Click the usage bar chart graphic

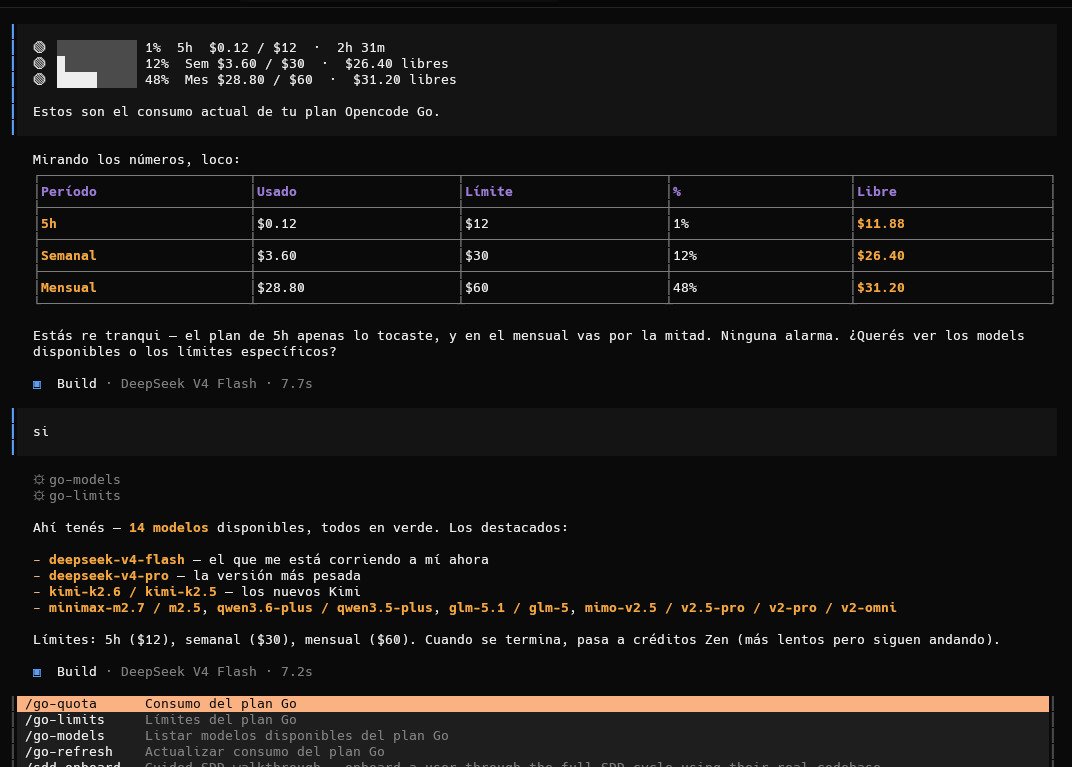tap(96, 64)
